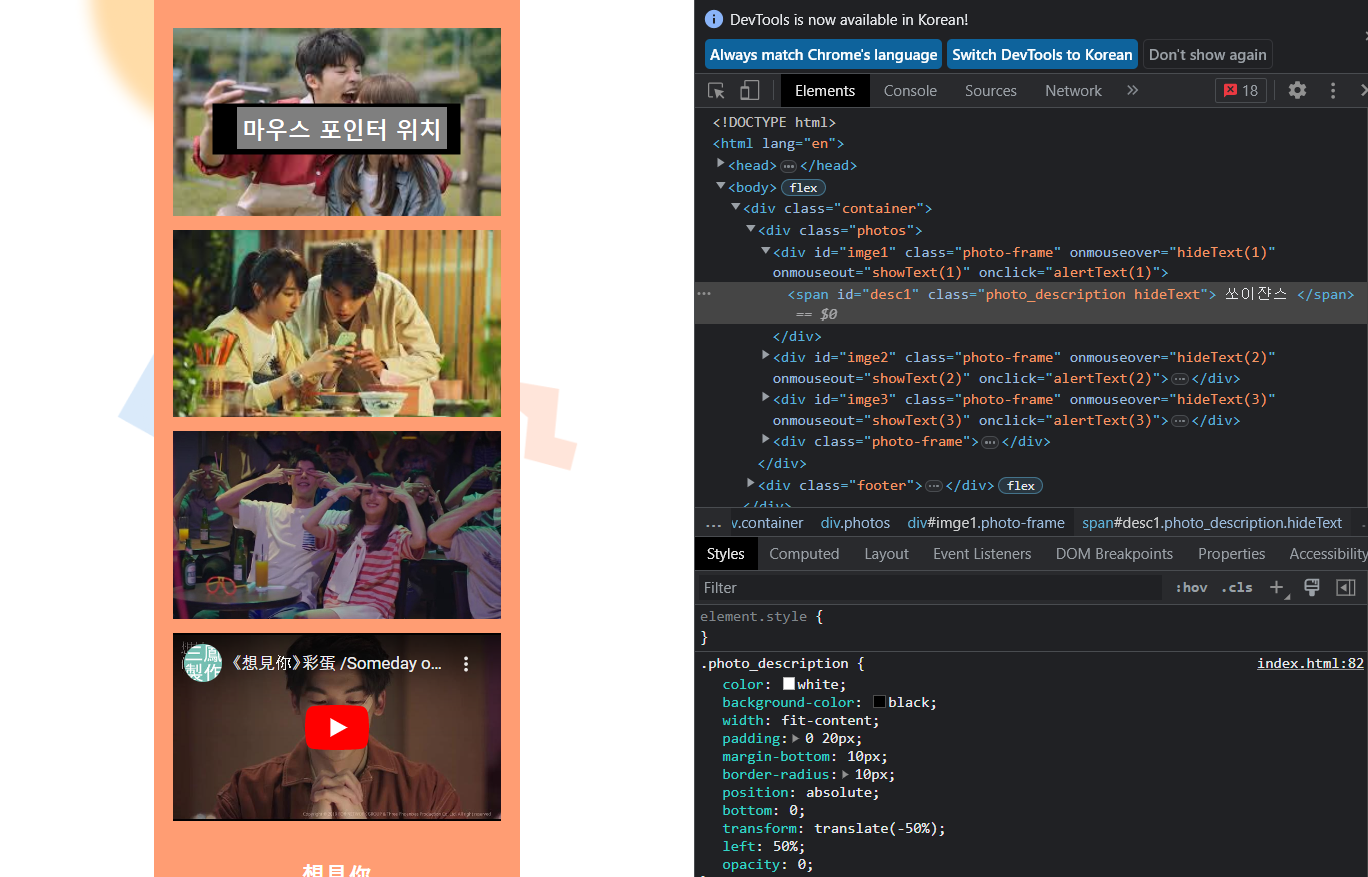Open the Event Listeners sub-tab

[982, 554]
